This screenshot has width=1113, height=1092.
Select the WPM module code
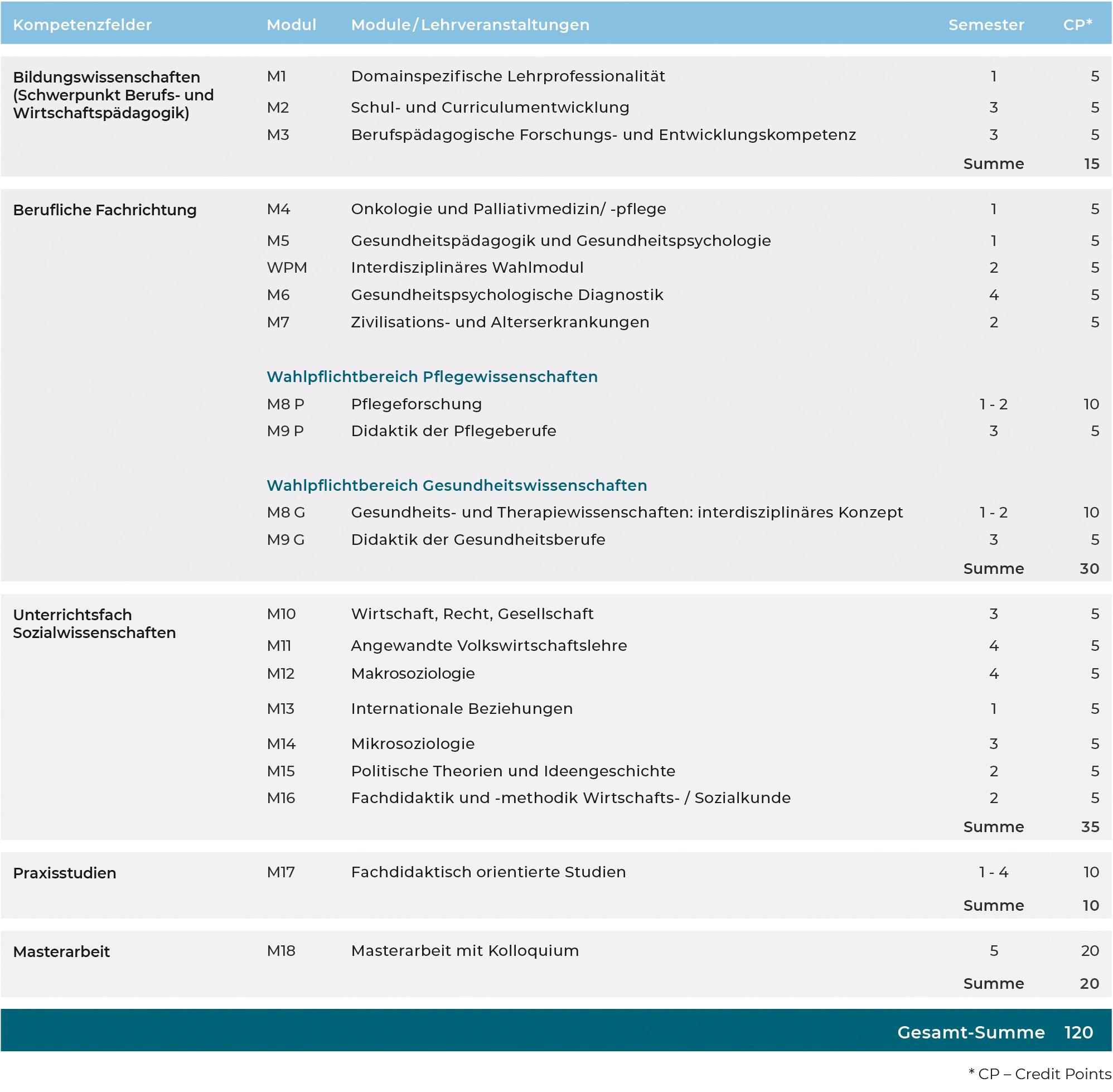point(287,268)
